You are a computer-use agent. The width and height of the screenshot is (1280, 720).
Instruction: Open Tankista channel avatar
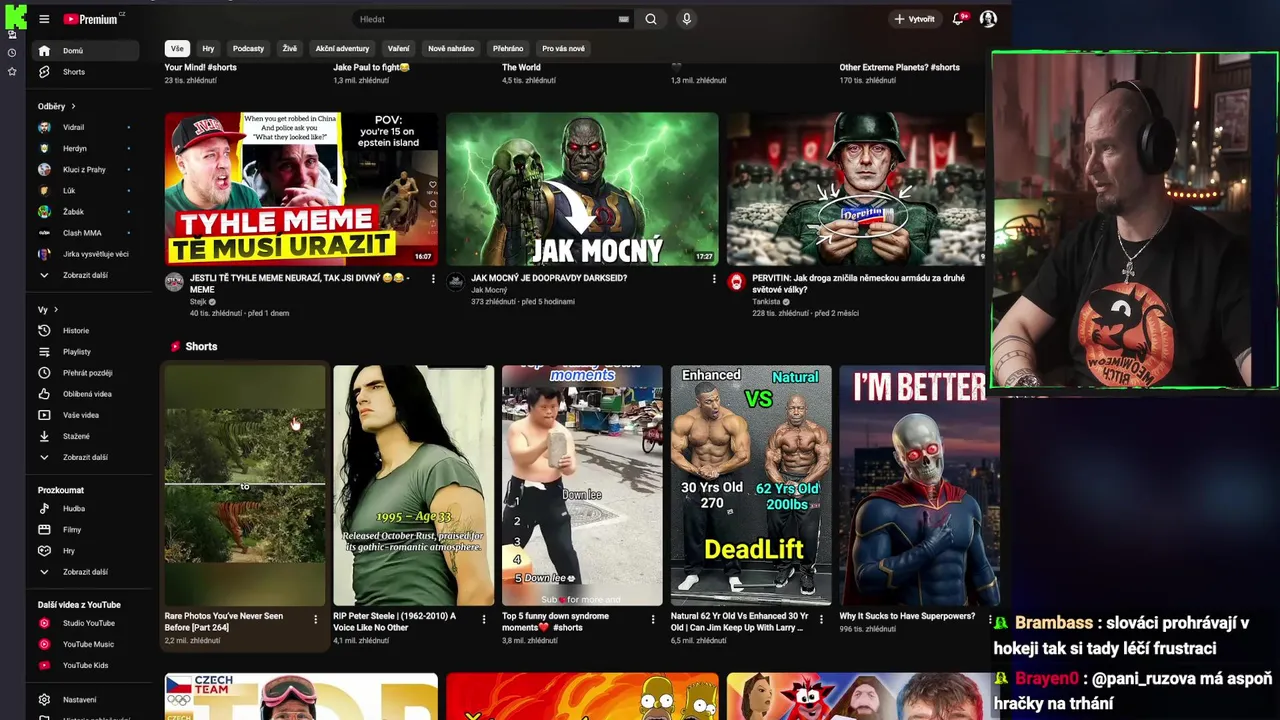pos(737,282)
